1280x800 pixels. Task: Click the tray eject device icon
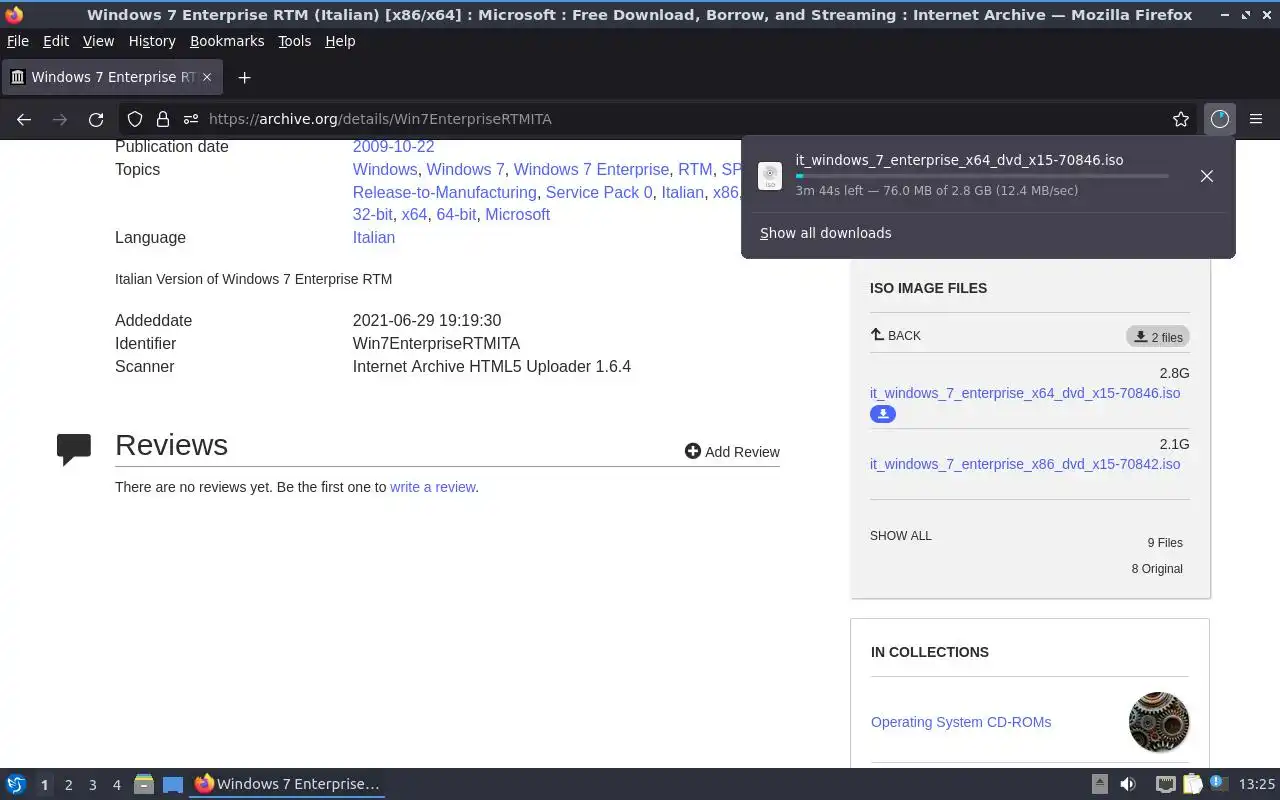(1099, 784)
